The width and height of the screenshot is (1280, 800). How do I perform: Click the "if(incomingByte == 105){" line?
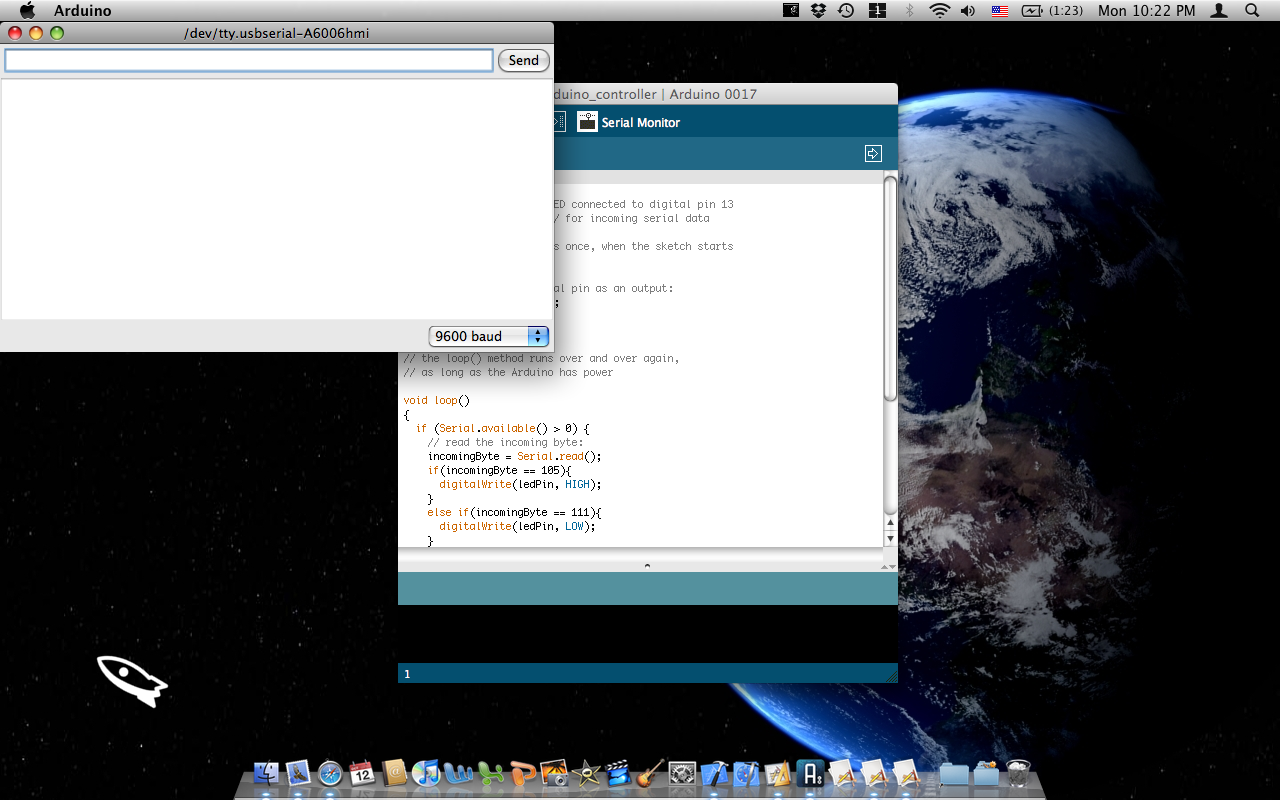tap(500, 470)
